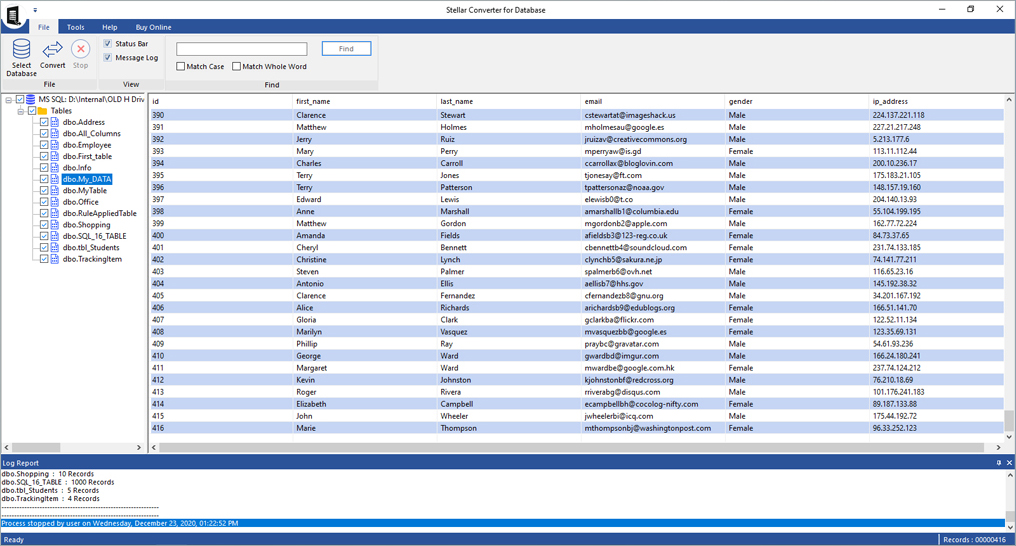Screen dimensions: 1016x546
Task: Collapse the Tables tree node
Action: [20, 111]
